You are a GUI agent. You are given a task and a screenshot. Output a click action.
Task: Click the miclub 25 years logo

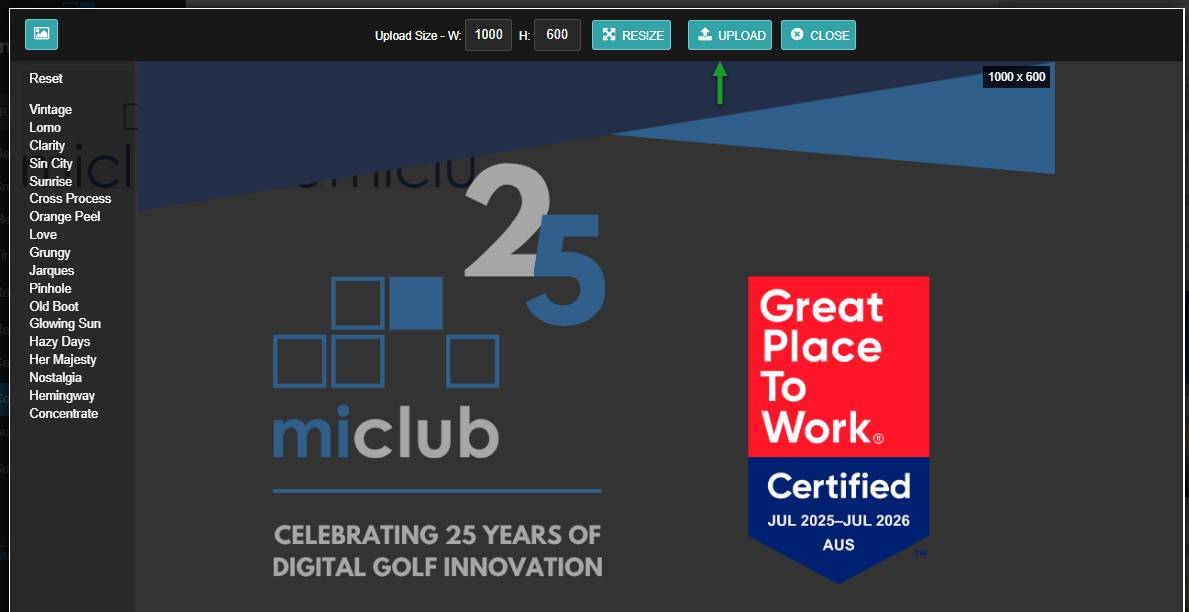pyautogui.click(x=438, y=368)
